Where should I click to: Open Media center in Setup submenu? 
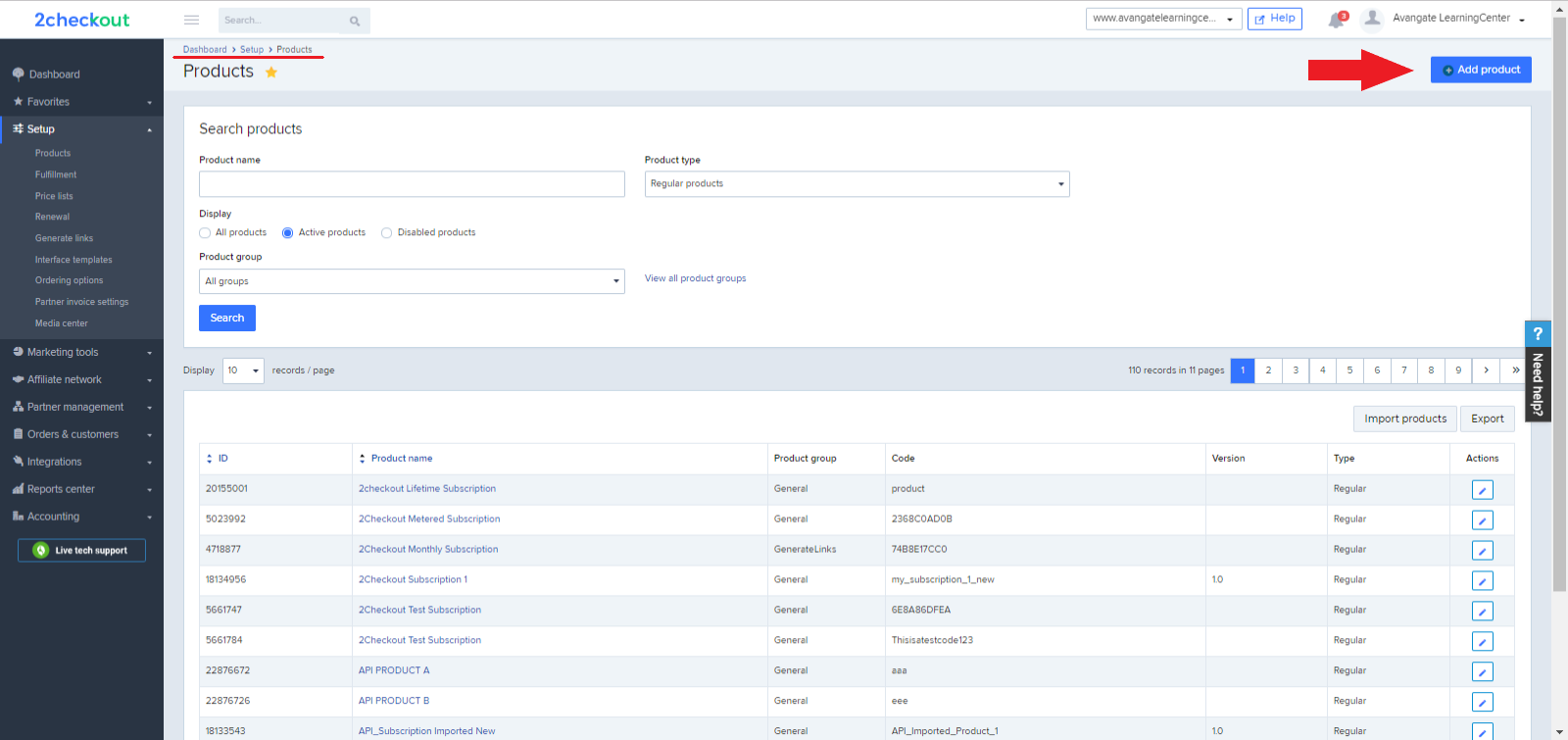point(61,323)
